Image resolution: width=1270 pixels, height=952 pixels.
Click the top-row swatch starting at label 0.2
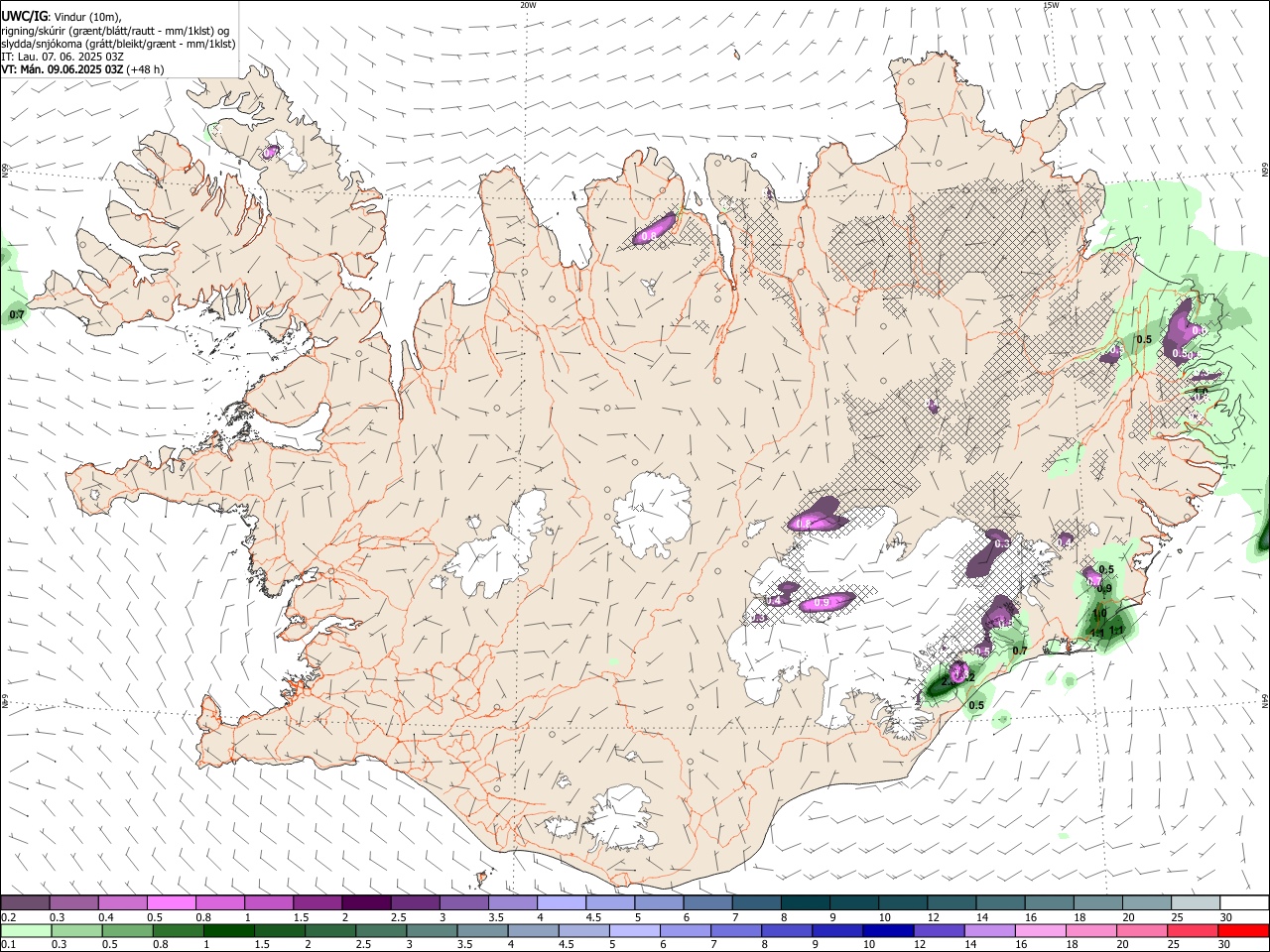click(25, 903)
